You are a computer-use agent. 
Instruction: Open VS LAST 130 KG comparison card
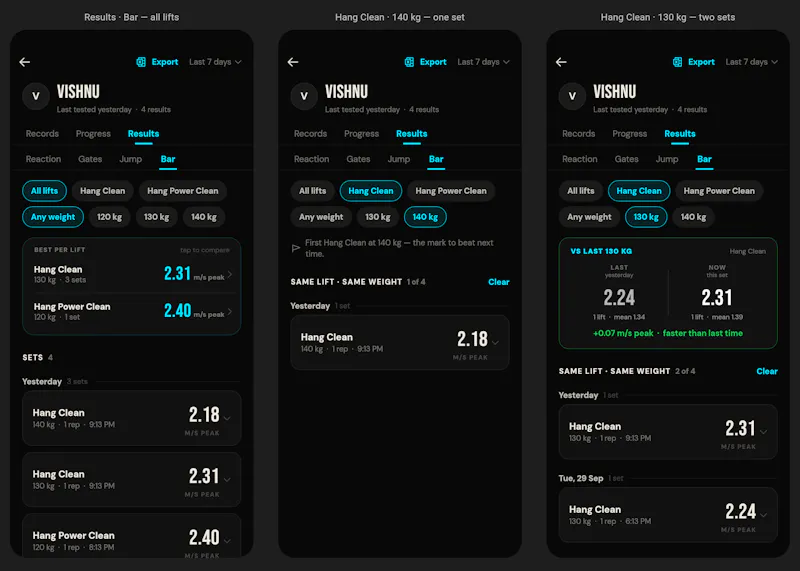(x=668, y=293)
